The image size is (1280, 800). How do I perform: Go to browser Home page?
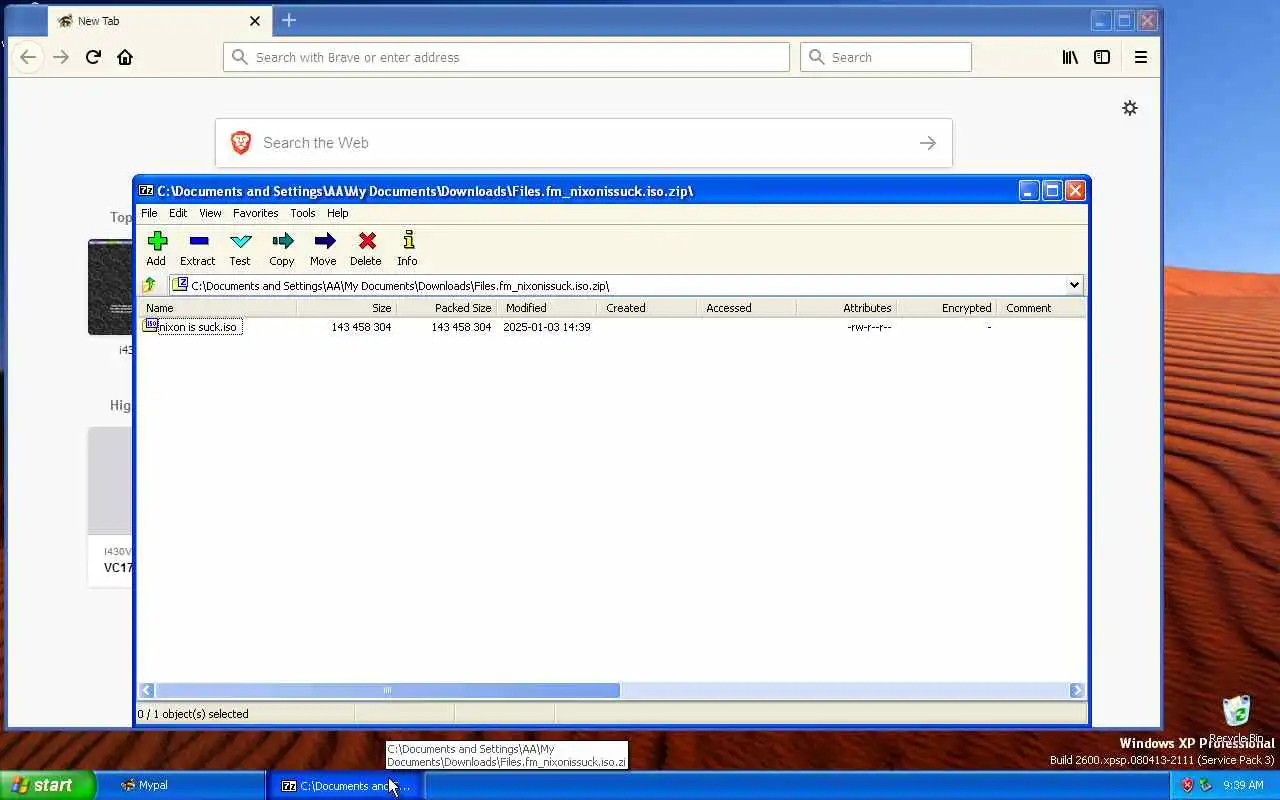(125, 57)
